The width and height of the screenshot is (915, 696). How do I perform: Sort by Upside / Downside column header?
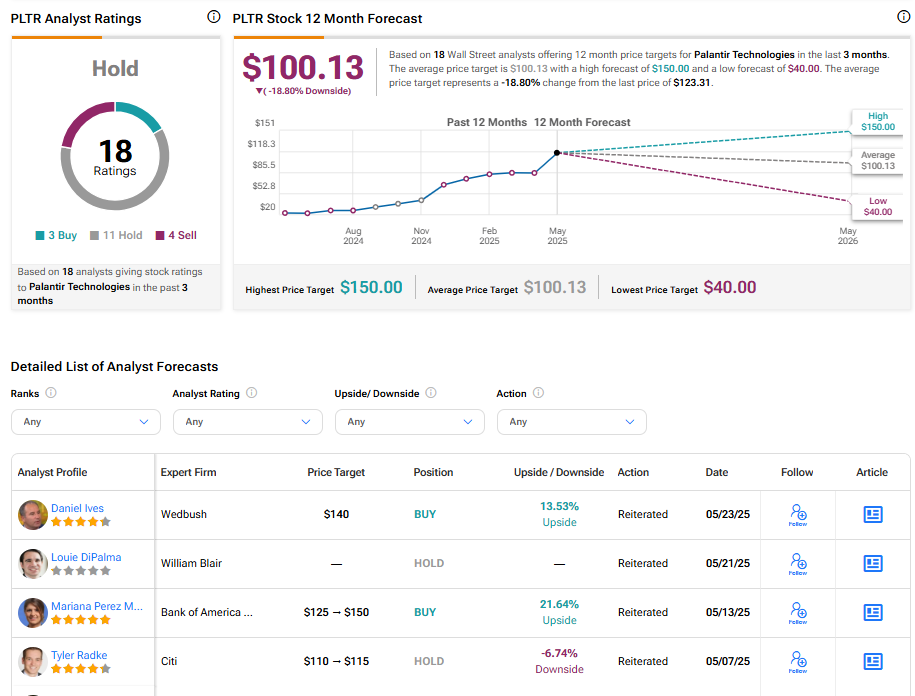click(x=559, y=472)
